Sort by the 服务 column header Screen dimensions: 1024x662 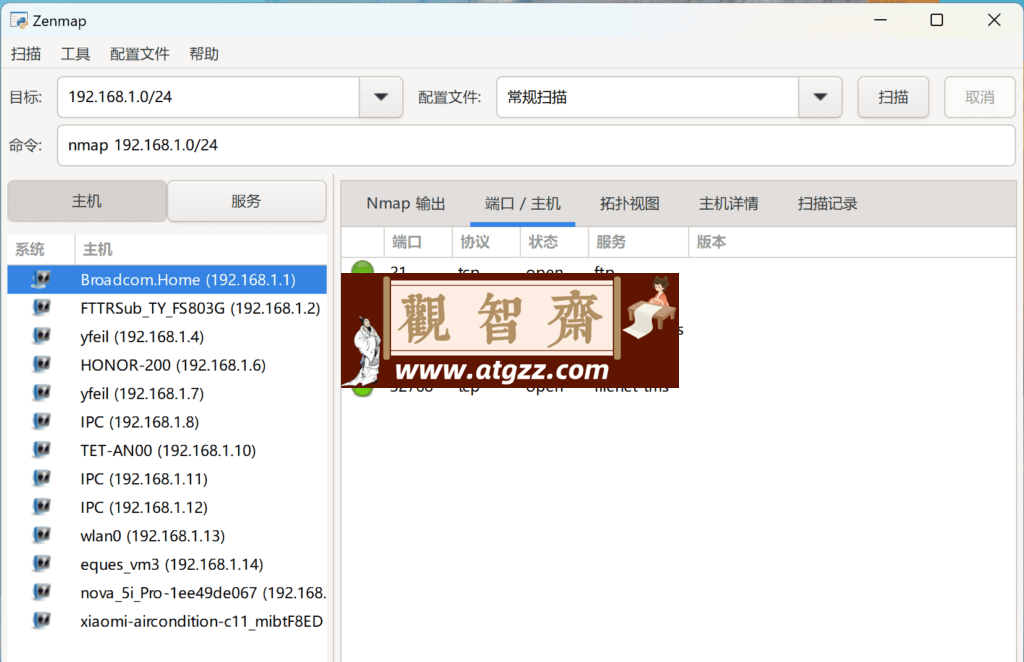(x=638, y=242)
